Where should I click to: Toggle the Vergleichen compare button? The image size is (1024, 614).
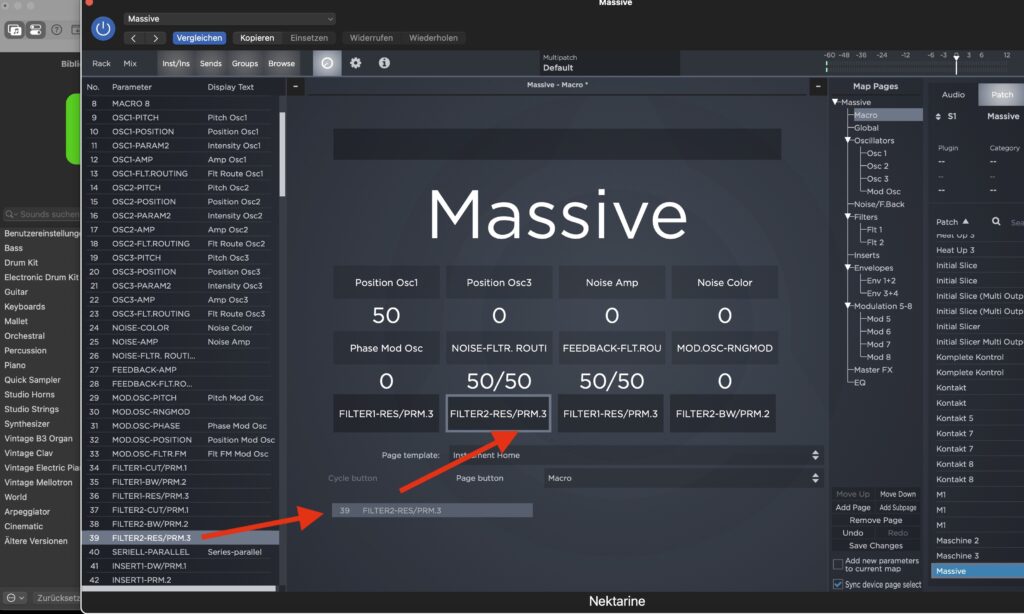pyautogui.click(x=199, y=38)
